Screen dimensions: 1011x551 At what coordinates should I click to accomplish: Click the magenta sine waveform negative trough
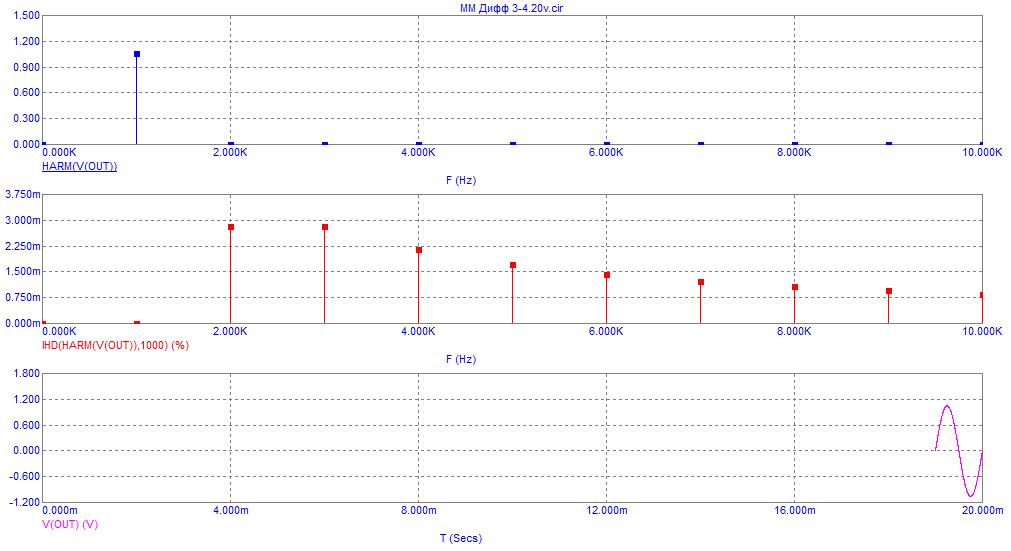tap(970, 496)
